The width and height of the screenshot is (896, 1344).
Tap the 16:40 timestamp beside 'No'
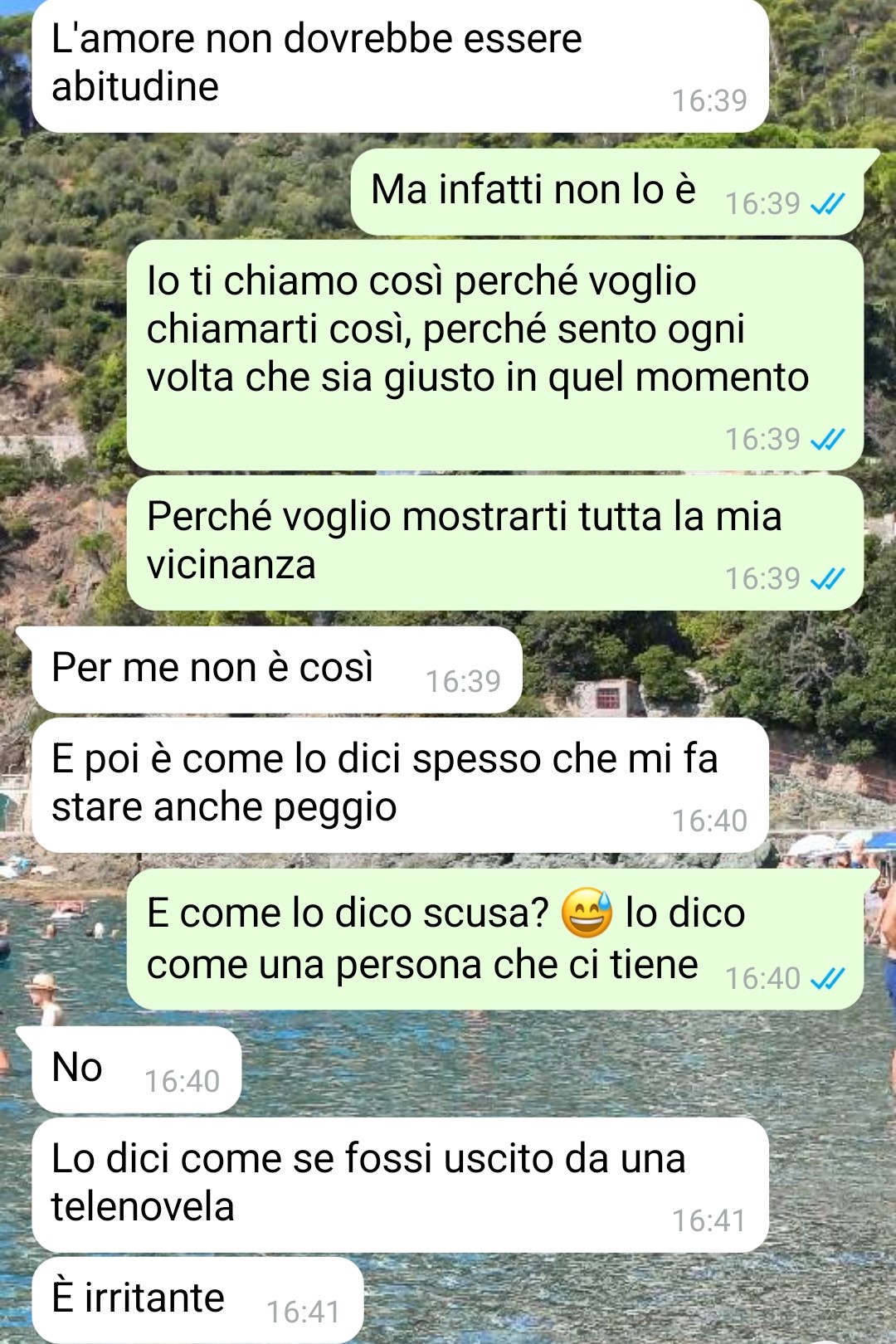click(182, 1081)
